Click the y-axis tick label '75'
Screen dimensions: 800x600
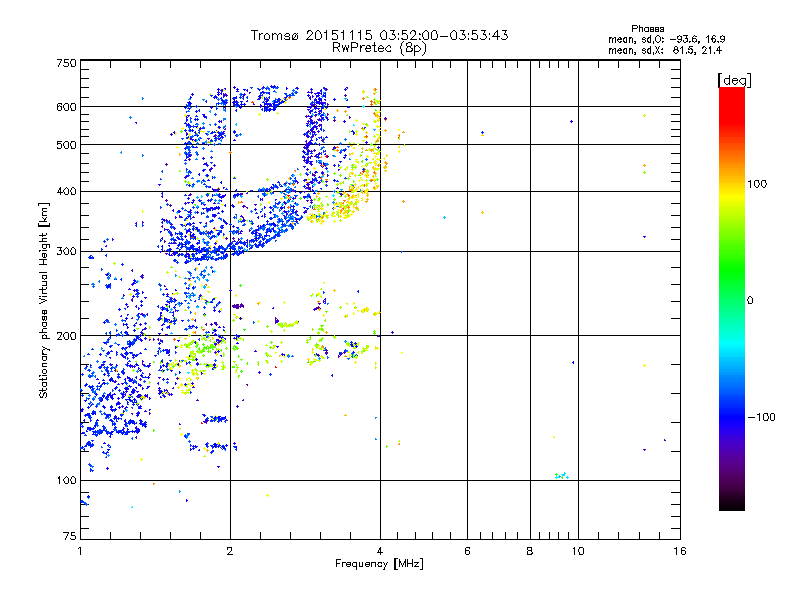coord(70,536)
